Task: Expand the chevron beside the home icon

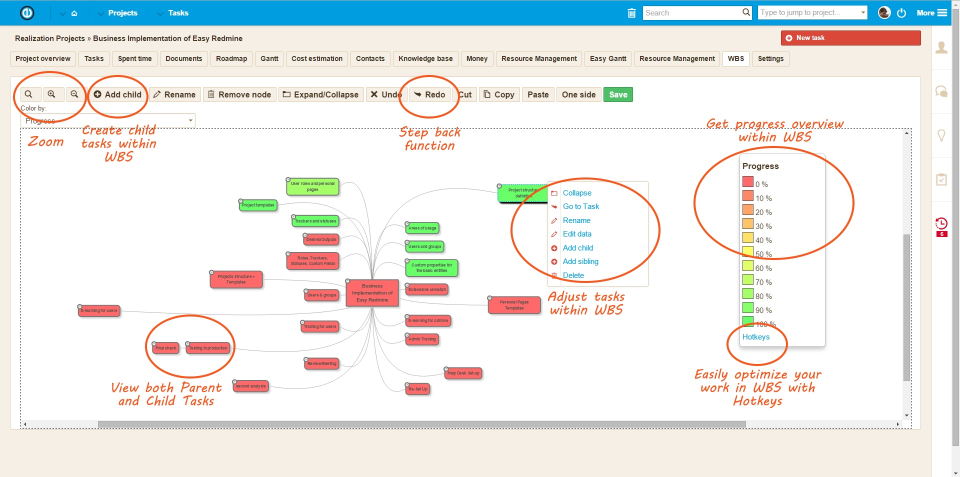Action: [62, 13]
